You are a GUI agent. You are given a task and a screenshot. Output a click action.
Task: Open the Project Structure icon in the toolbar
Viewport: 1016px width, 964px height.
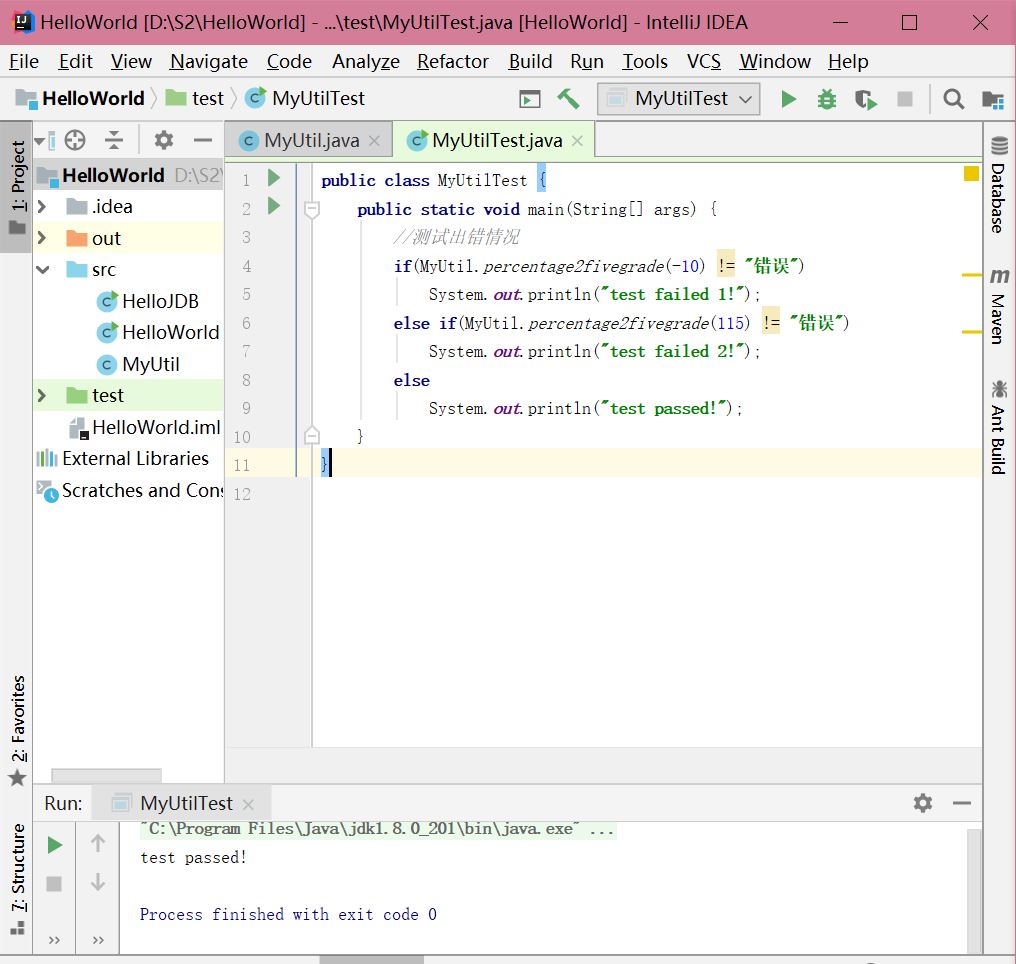pyautogui.click(x=993, y=100)
